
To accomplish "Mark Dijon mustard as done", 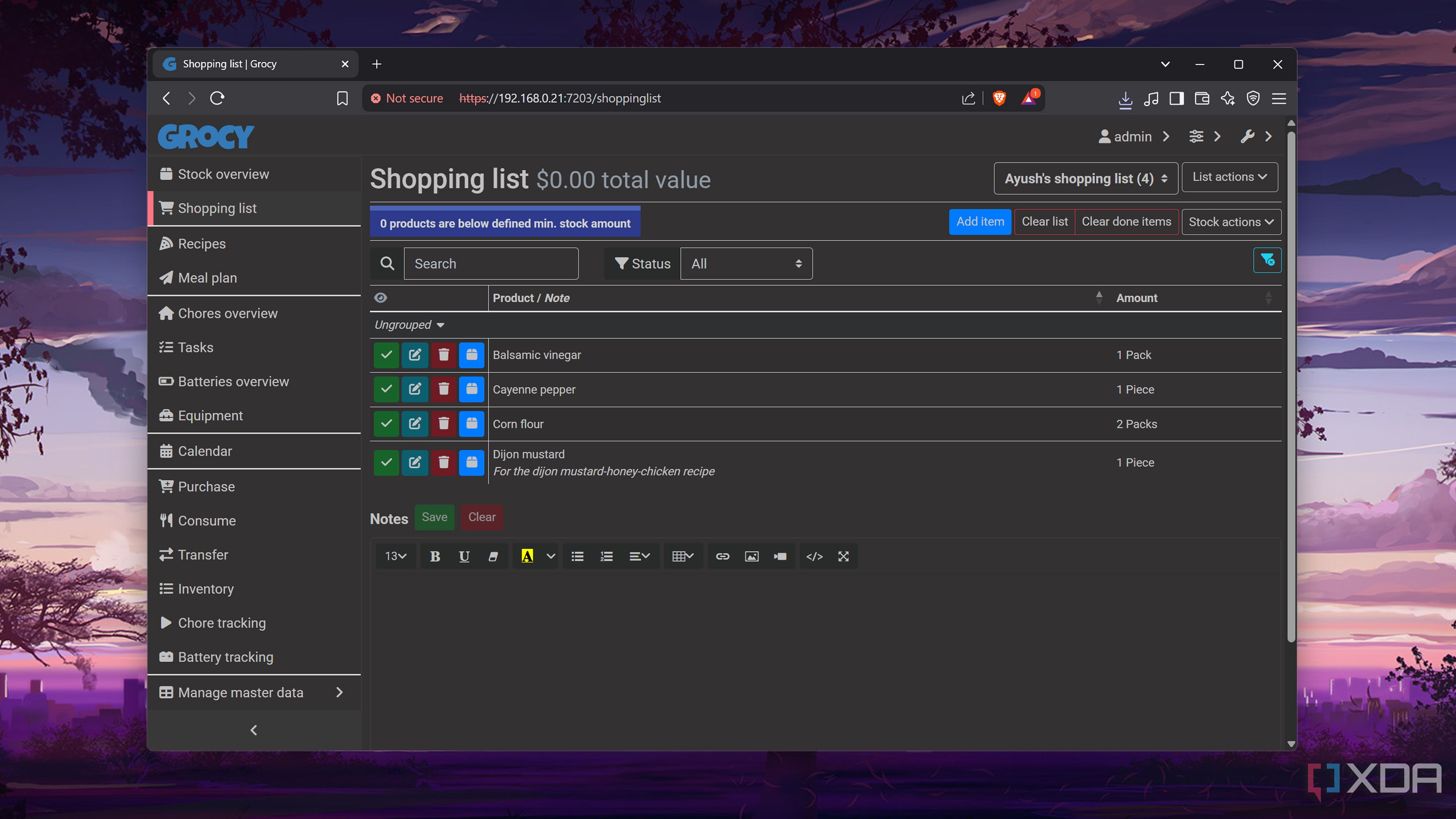I will pyautogui.click(x=386, y=463).
